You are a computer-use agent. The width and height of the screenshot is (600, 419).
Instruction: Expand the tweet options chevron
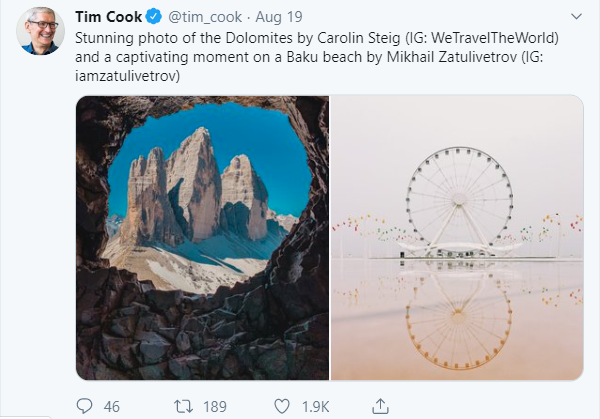576,16
